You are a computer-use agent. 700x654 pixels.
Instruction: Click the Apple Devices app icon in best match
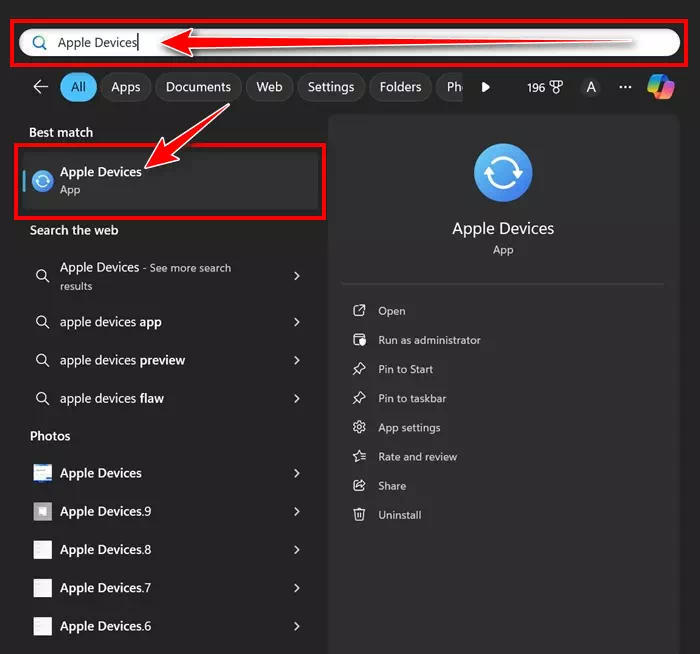[x=43, y=181]
